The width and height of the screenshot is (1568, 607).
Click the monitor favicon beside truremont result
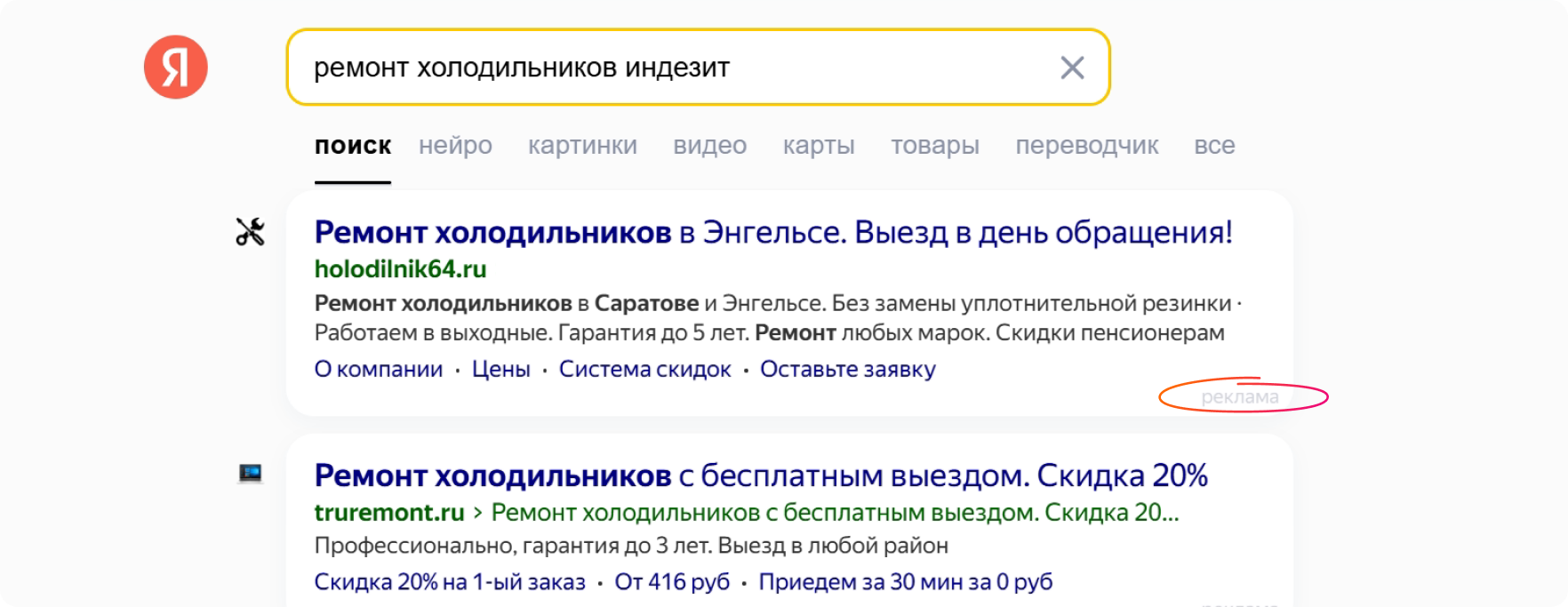point(250,474)
